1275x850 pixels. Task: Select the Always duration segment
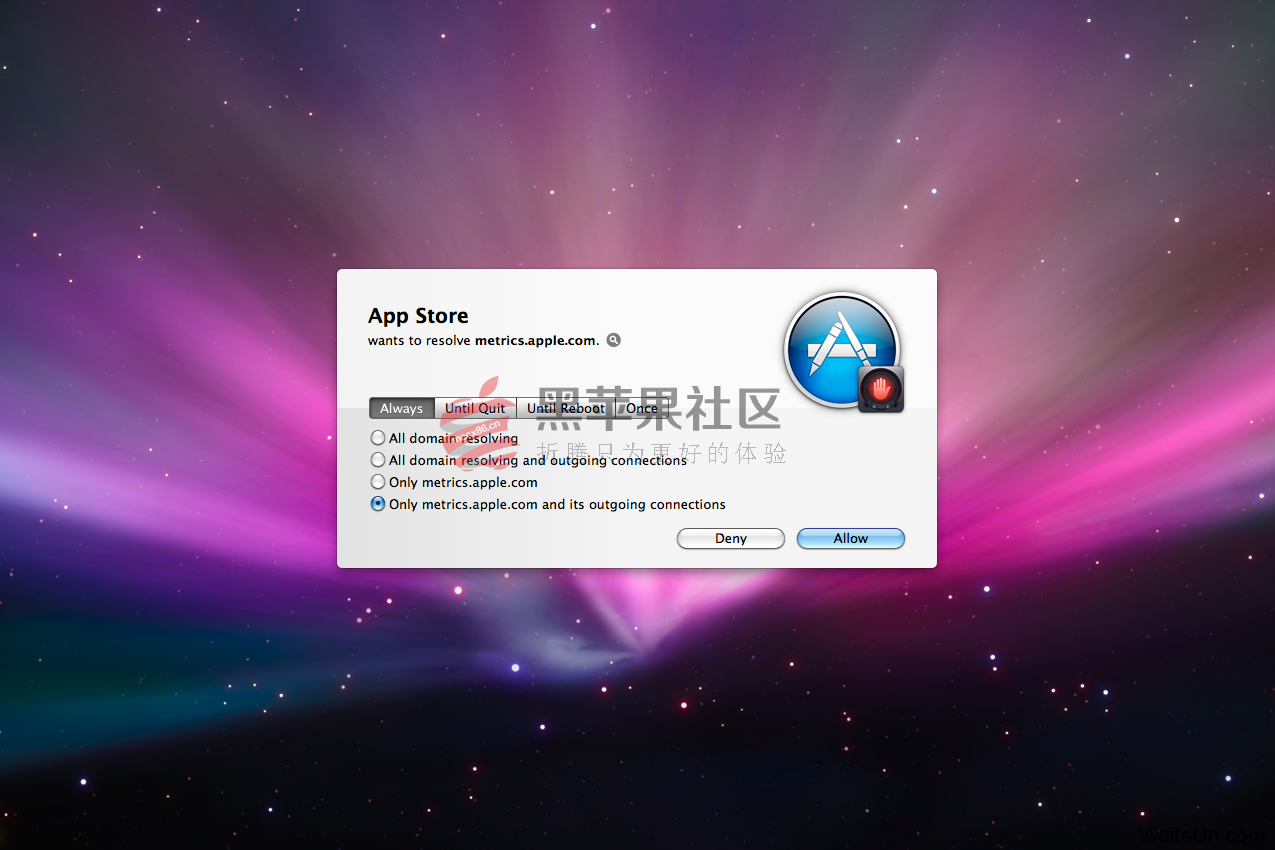click(402, 408)
